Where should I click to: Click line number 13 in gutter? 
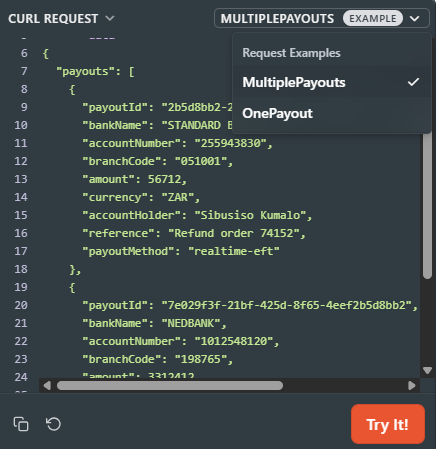[21, 179]
